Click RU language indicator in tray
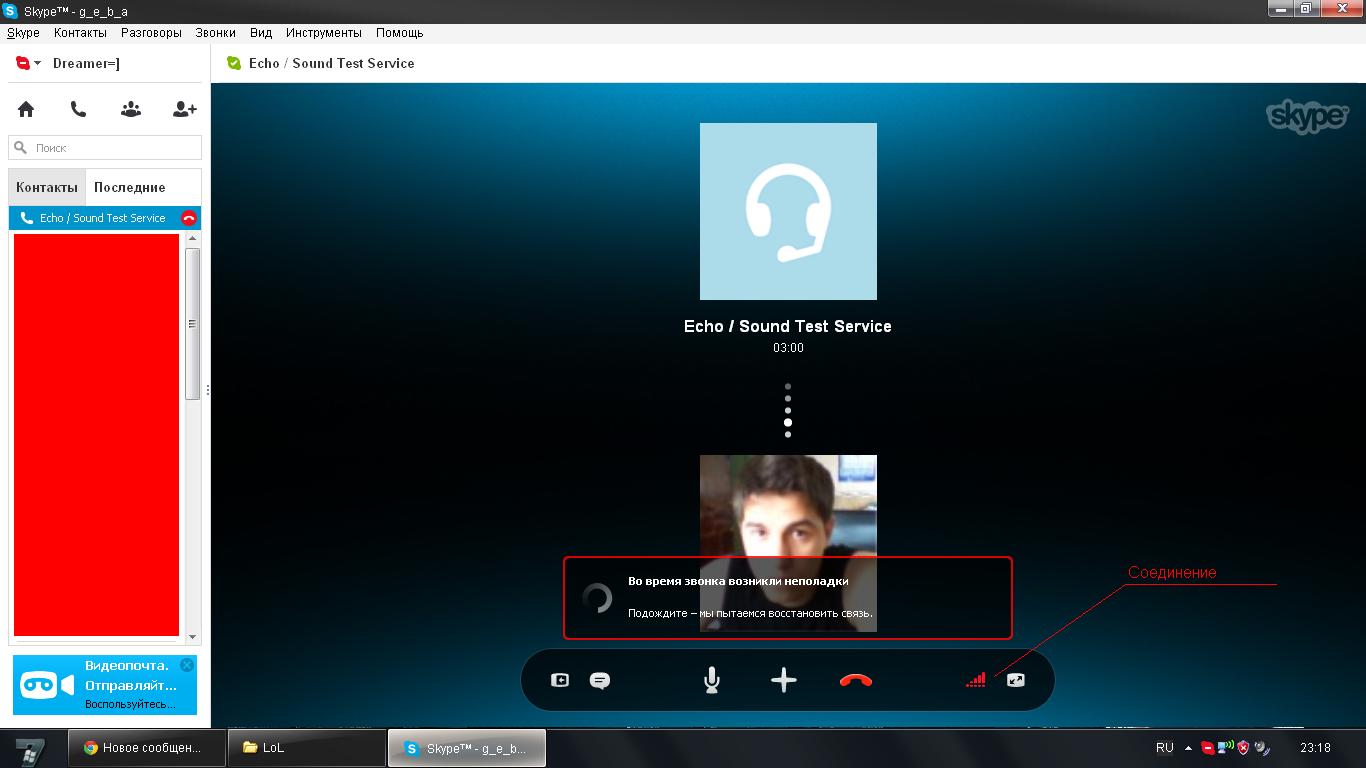The height and width of the screenshot is (768, 1366). [1165, 747]
